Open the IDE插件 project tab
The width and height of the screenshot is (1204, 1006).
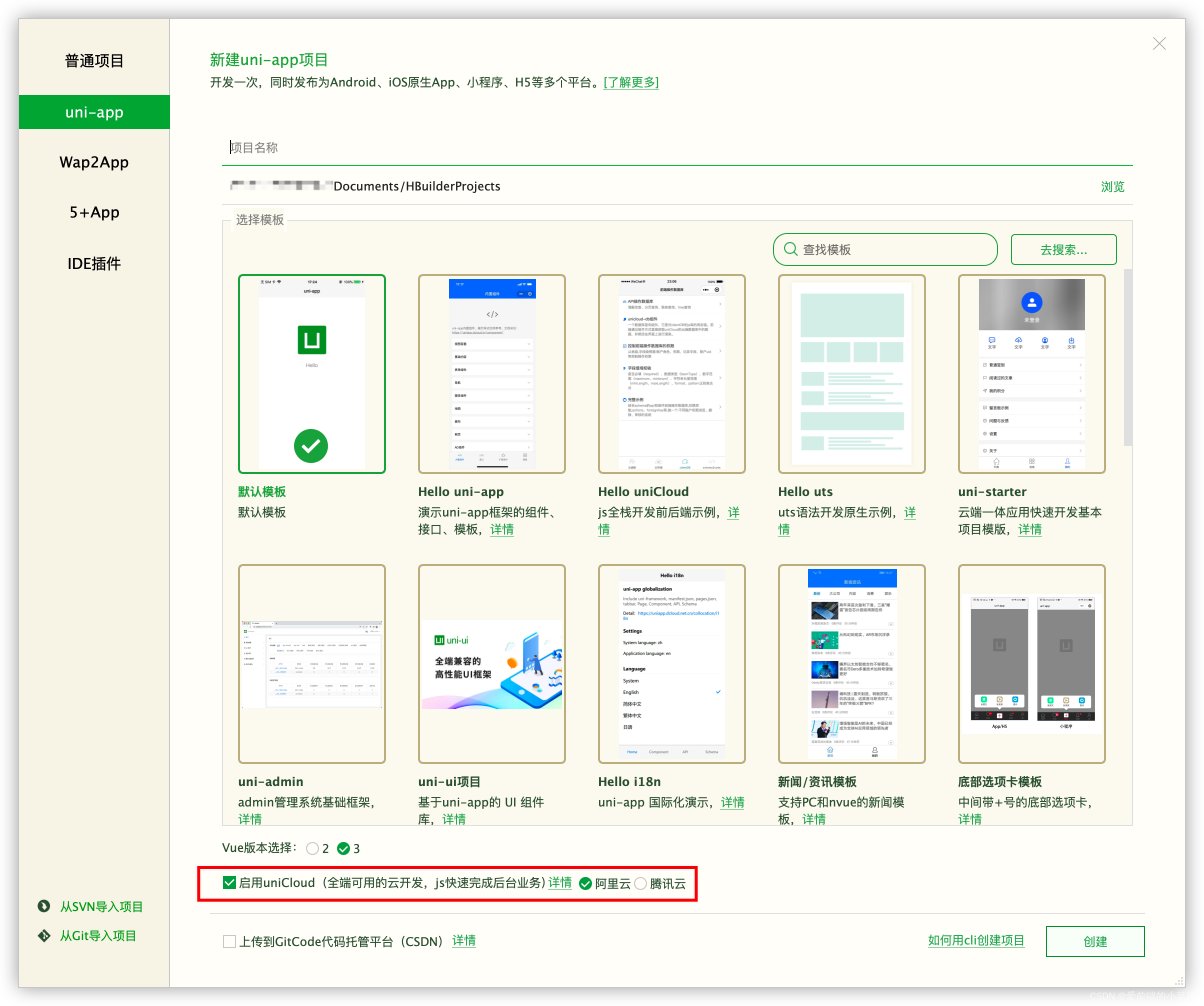point(94,263)
